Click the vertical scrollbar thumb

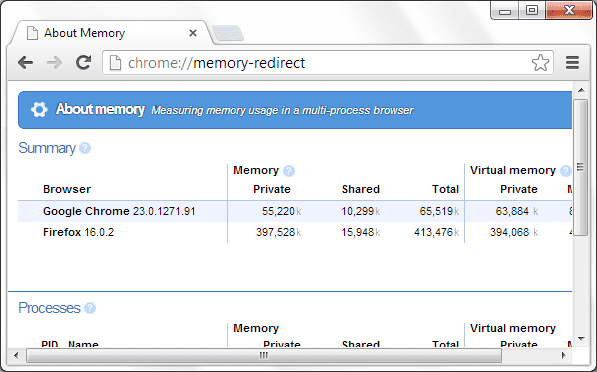click(581, 168)
